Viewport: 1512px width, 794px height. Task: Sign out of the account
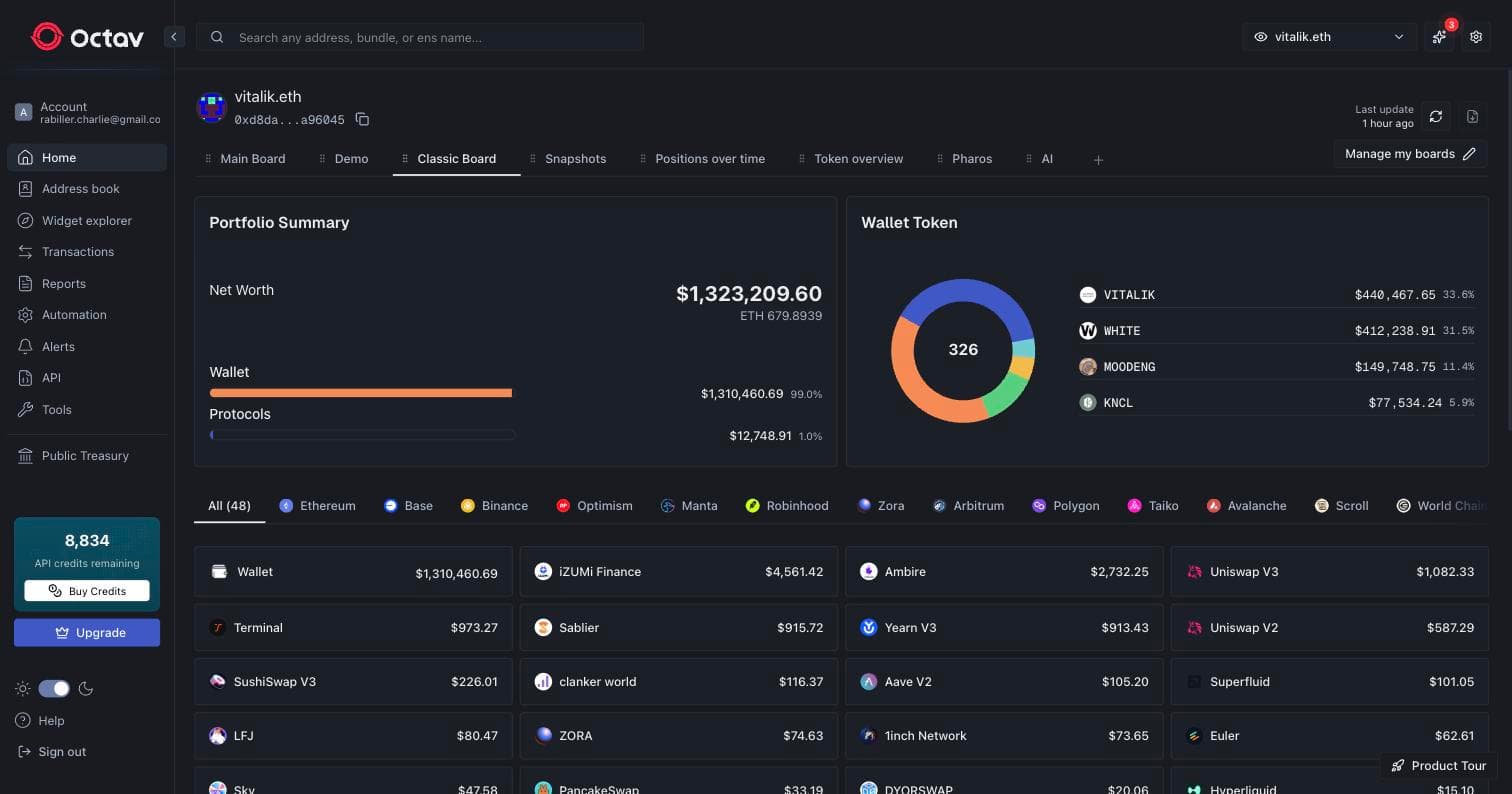click(51, 752)
